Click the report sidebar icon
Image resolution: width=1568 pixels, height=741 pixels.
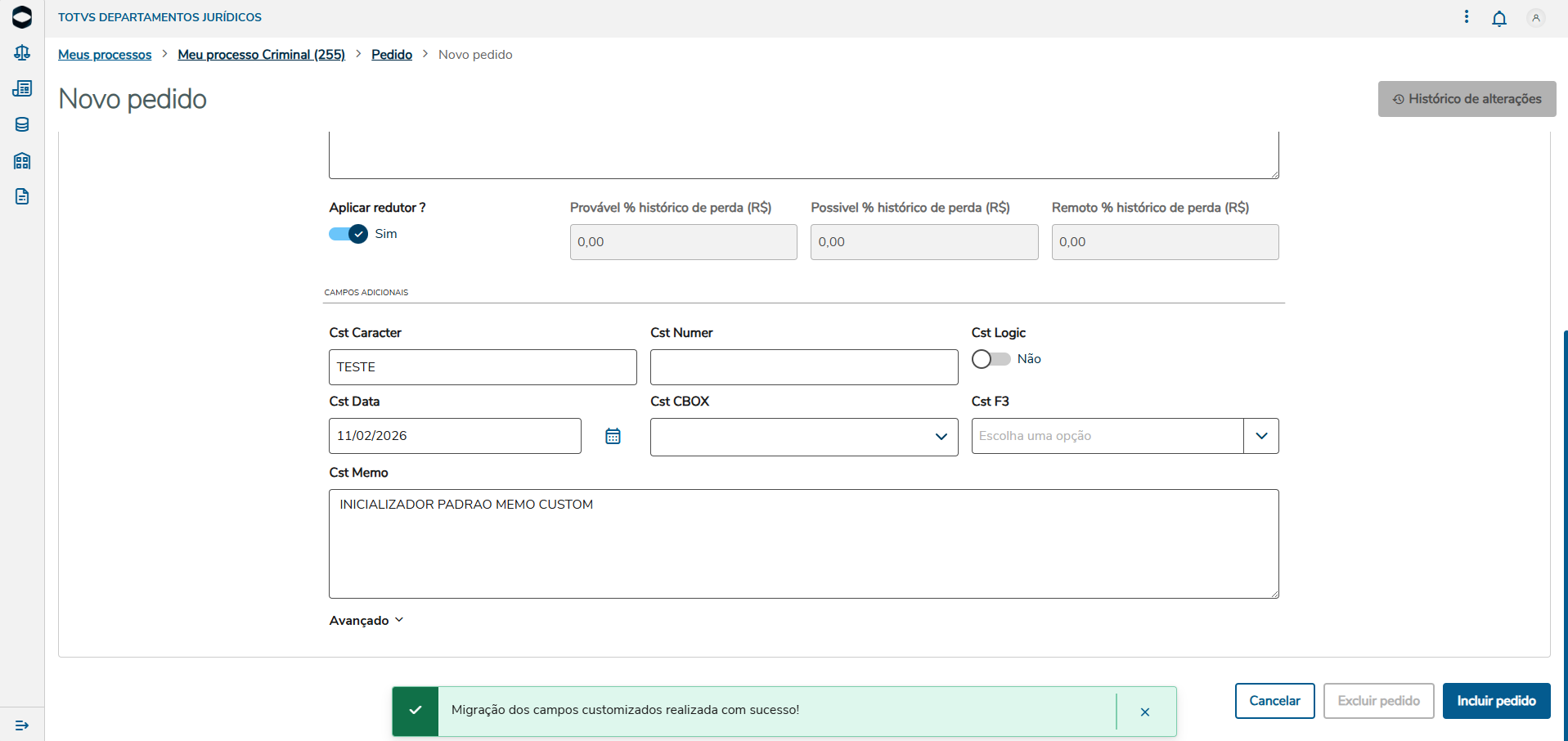(x=22, y=88)
